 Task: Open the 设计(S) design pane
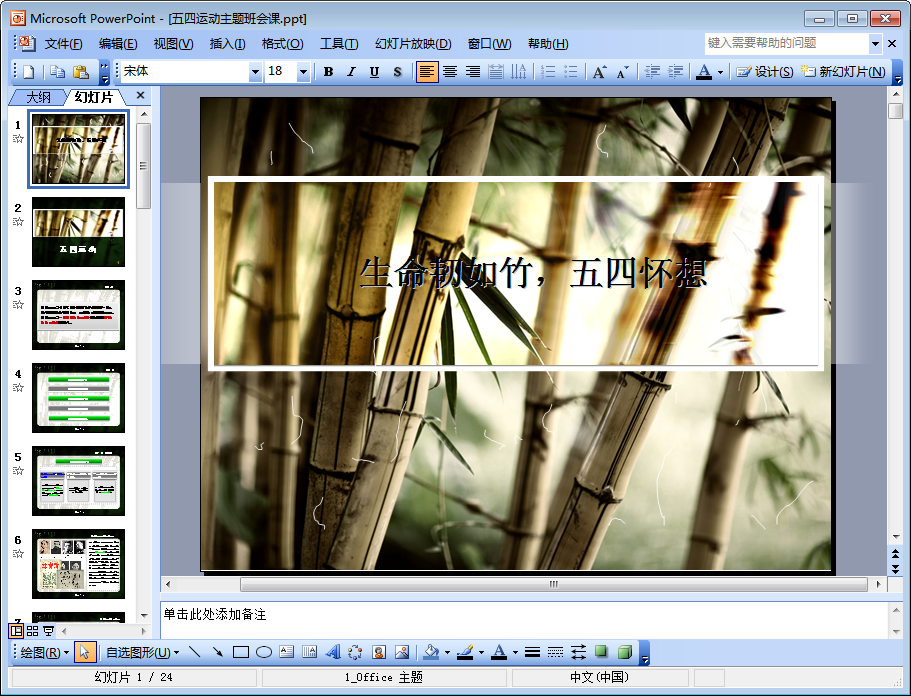[x=765, y=71]
